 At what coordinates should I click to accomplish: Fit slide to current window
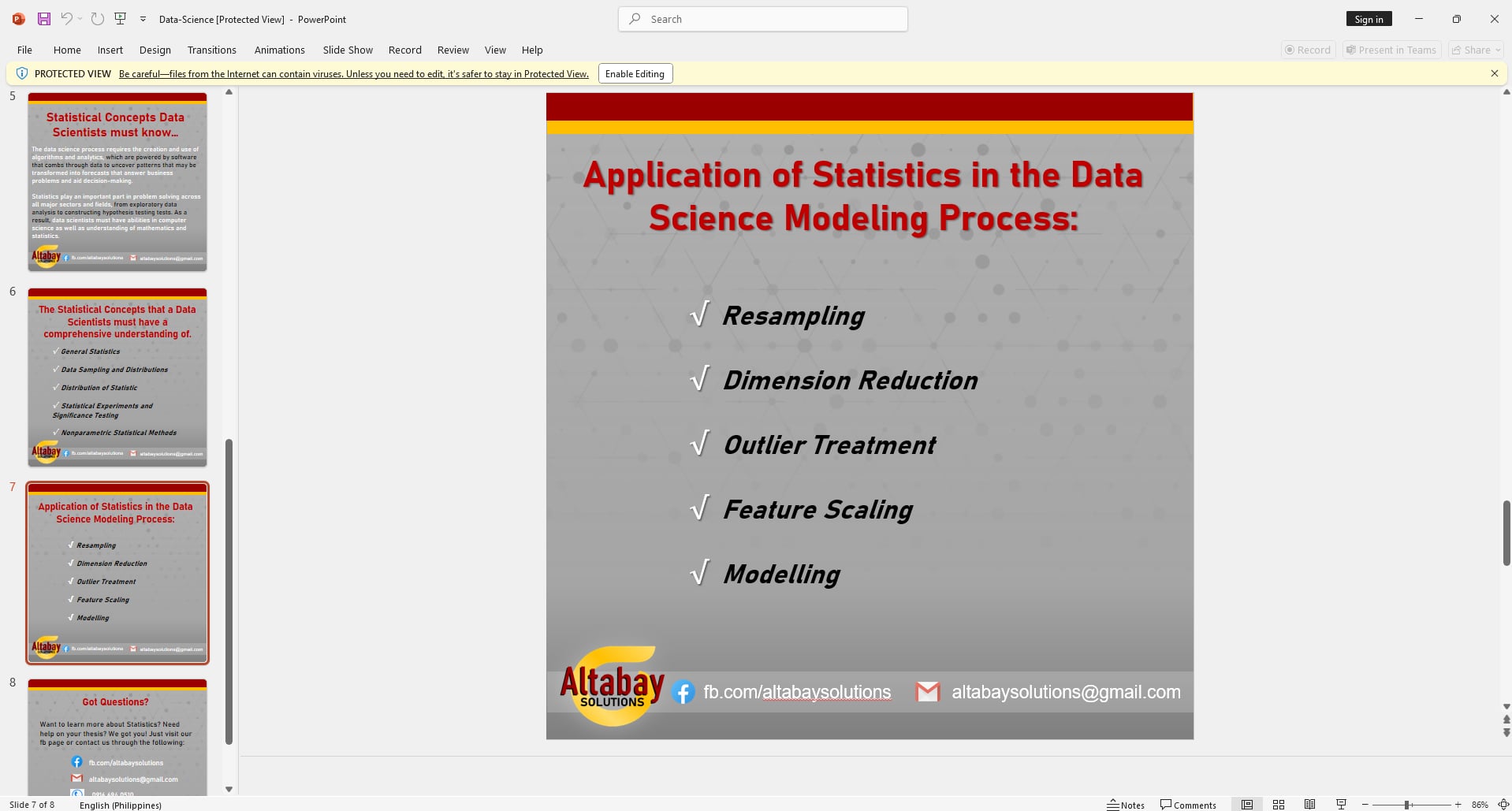point(1503,805)
